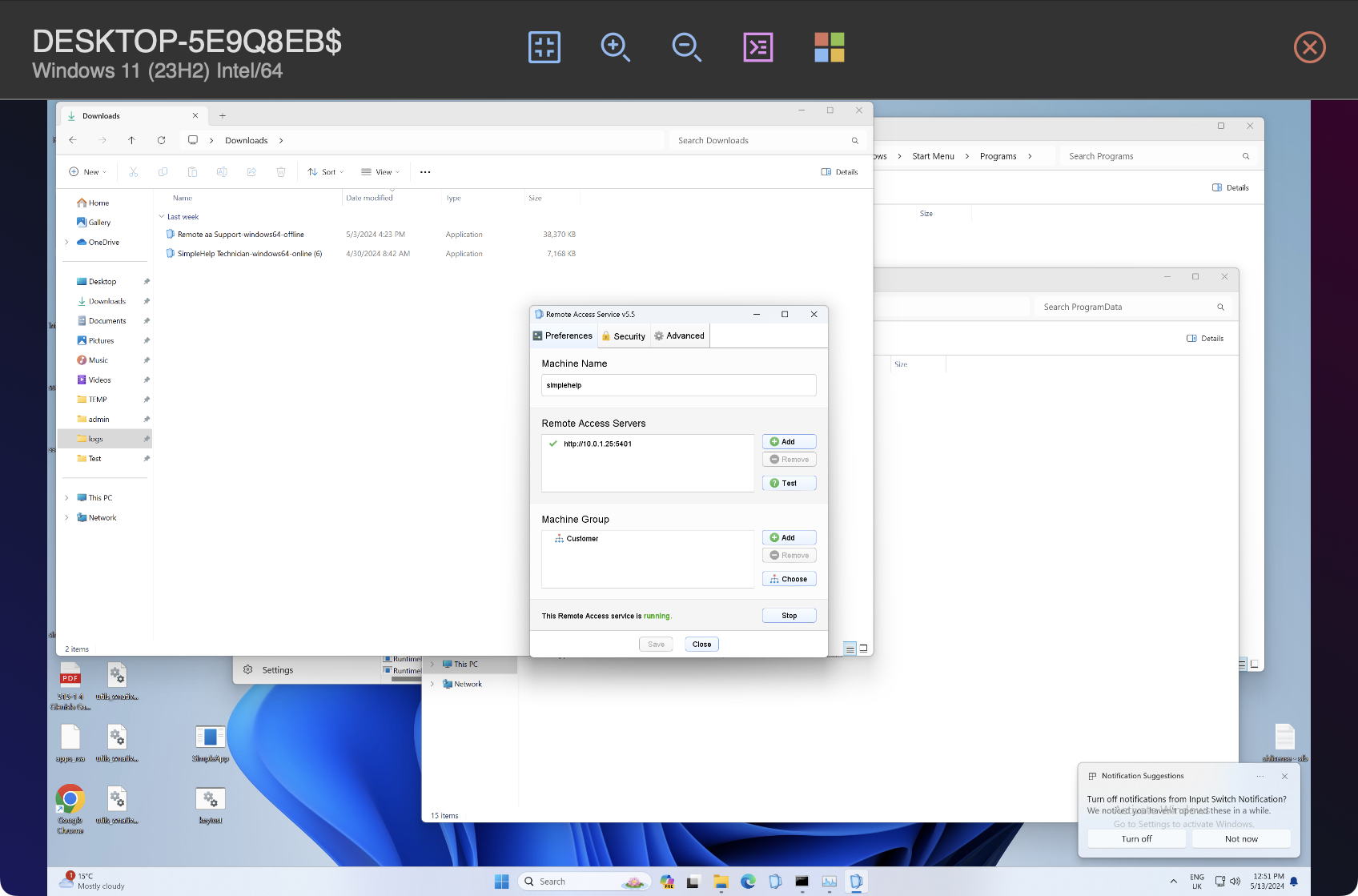
Task: Expand OneDrive in navigation pane
Action: point(66,242)
